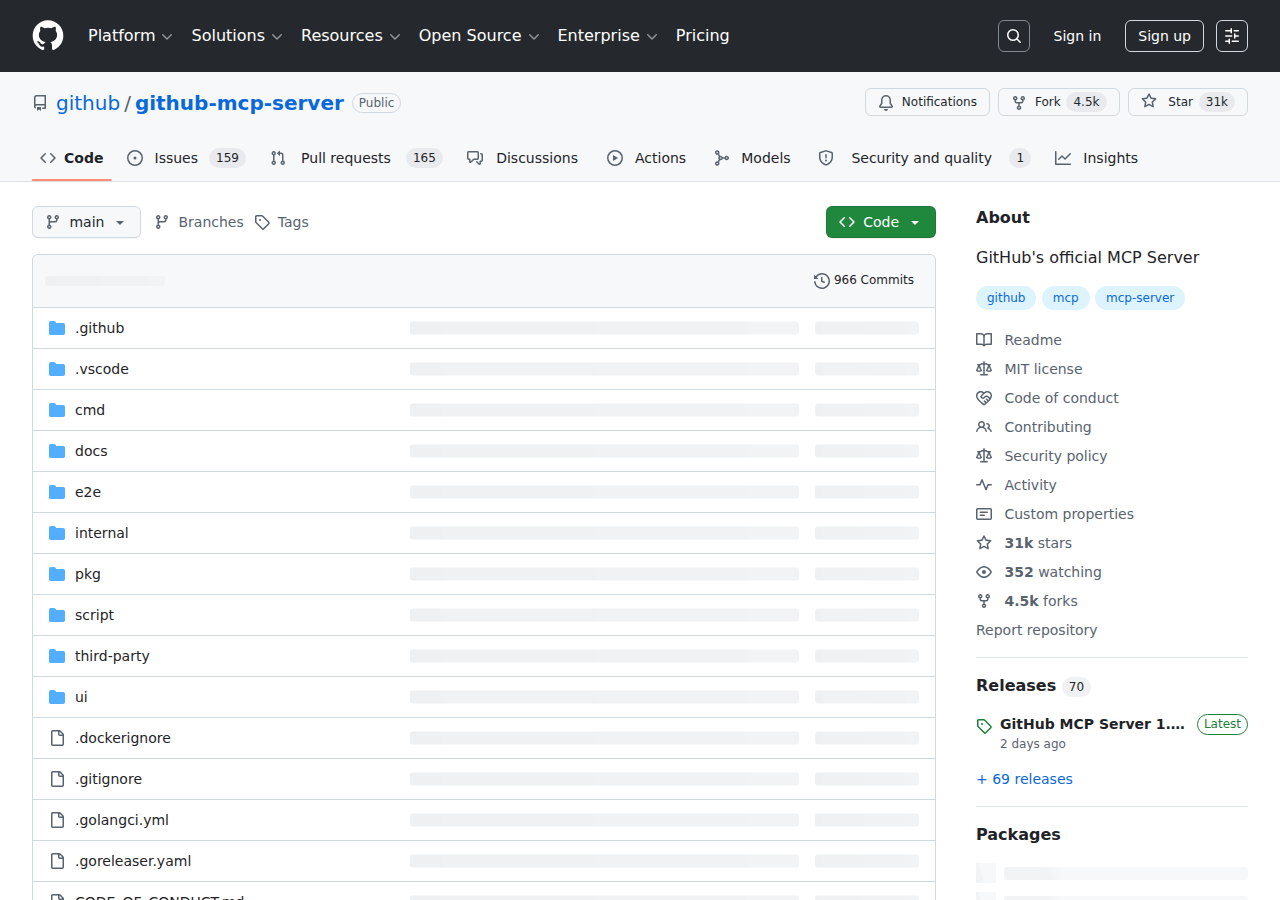Open the Releases heading link
Image resolution: width=1280 pixels, height=900 pixels.
tap(1033, 686)
